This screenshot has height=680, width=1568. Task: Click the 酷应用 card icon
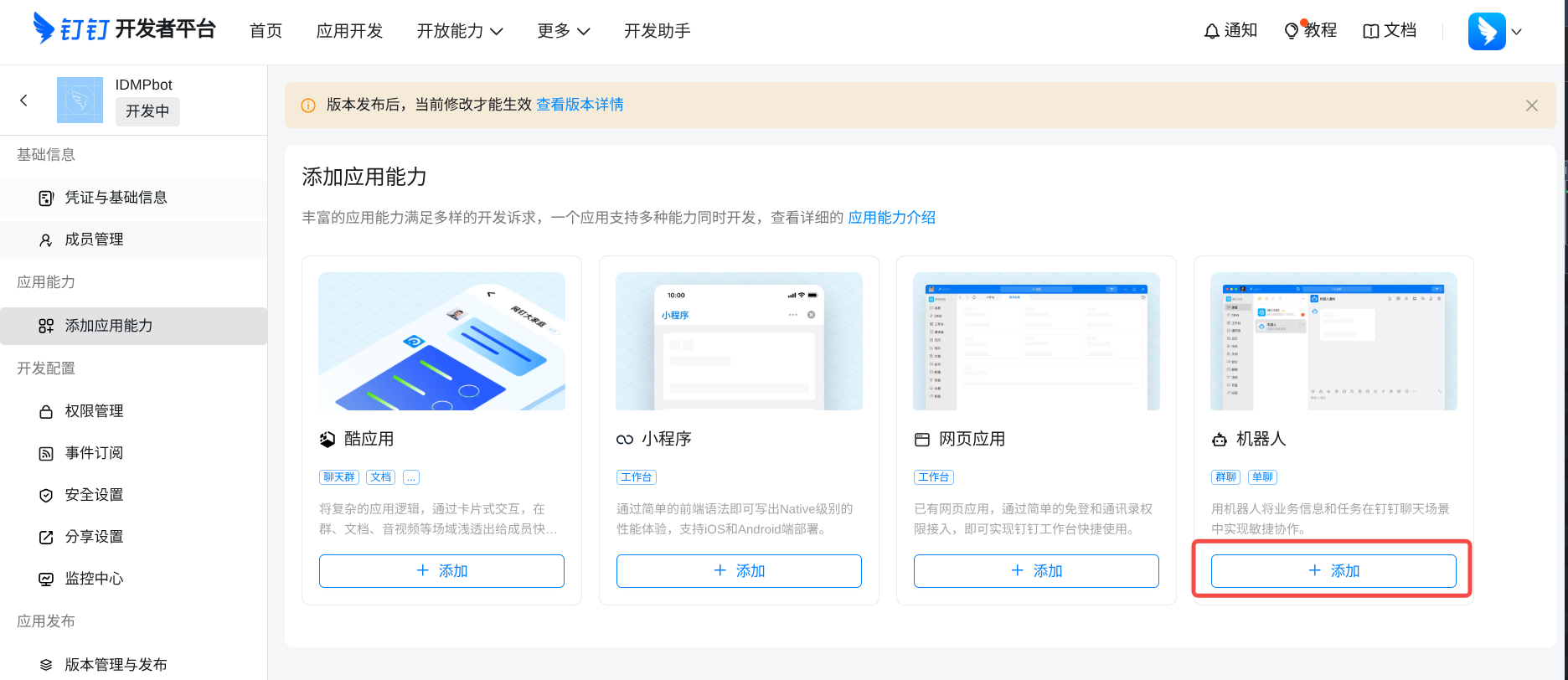328,440
